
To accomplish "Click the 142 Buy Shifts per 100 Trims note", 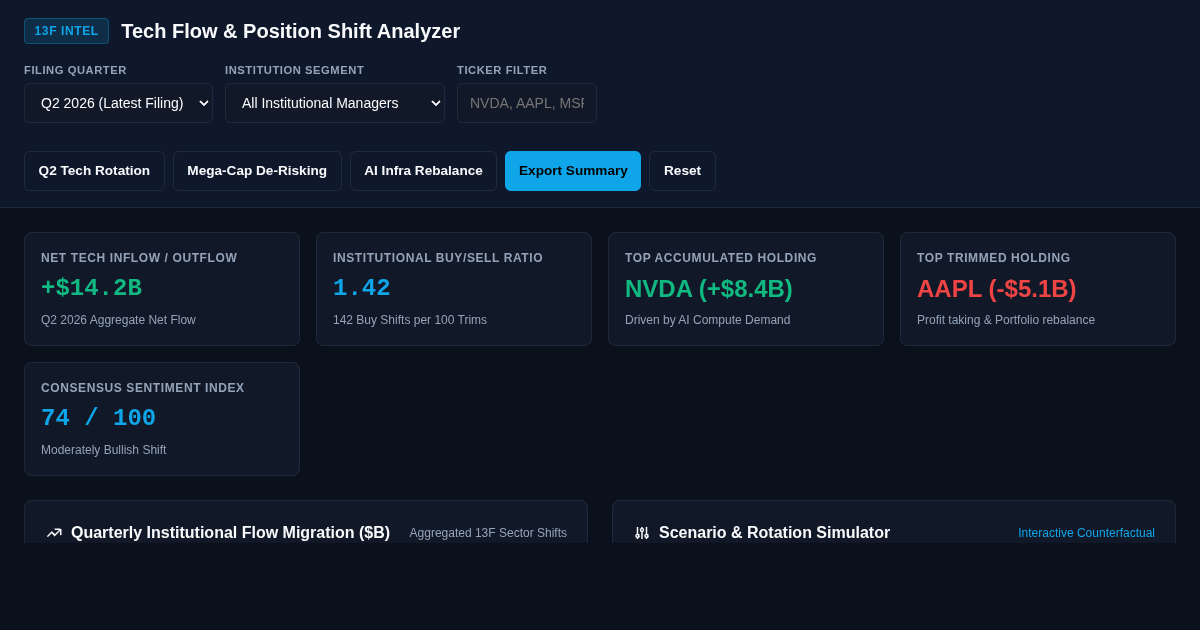I will click(x=410, y=320).
